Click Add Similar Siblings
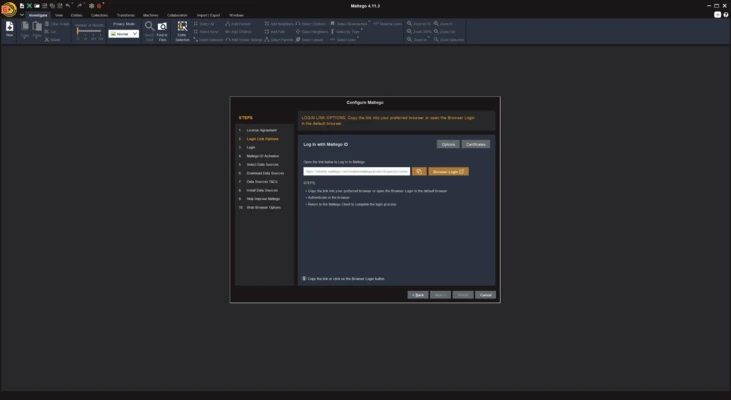 [244, 40]
